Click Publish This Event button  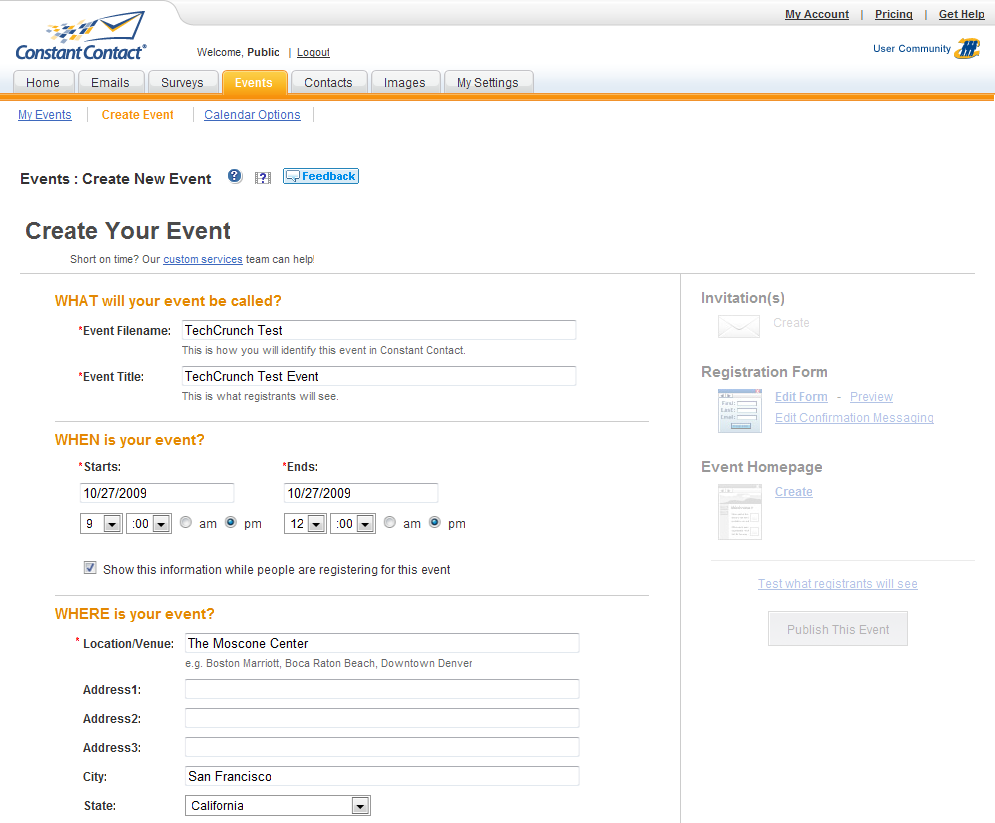(x=838, y=629)
